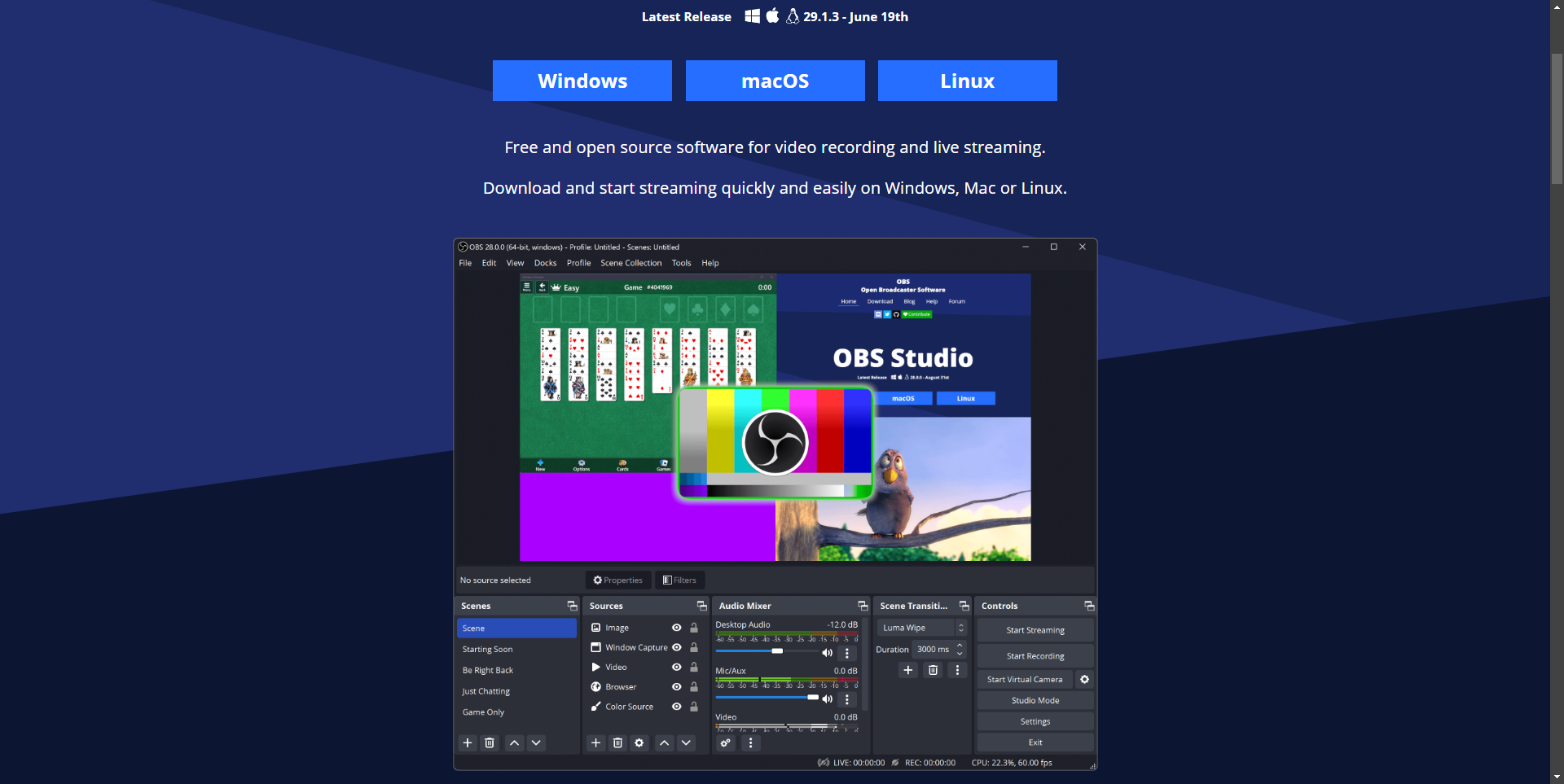The width and height of the screenshot is (1564, 784).
Task: Increase transition Duration with stepper arrow
Action: coord(960,645)
